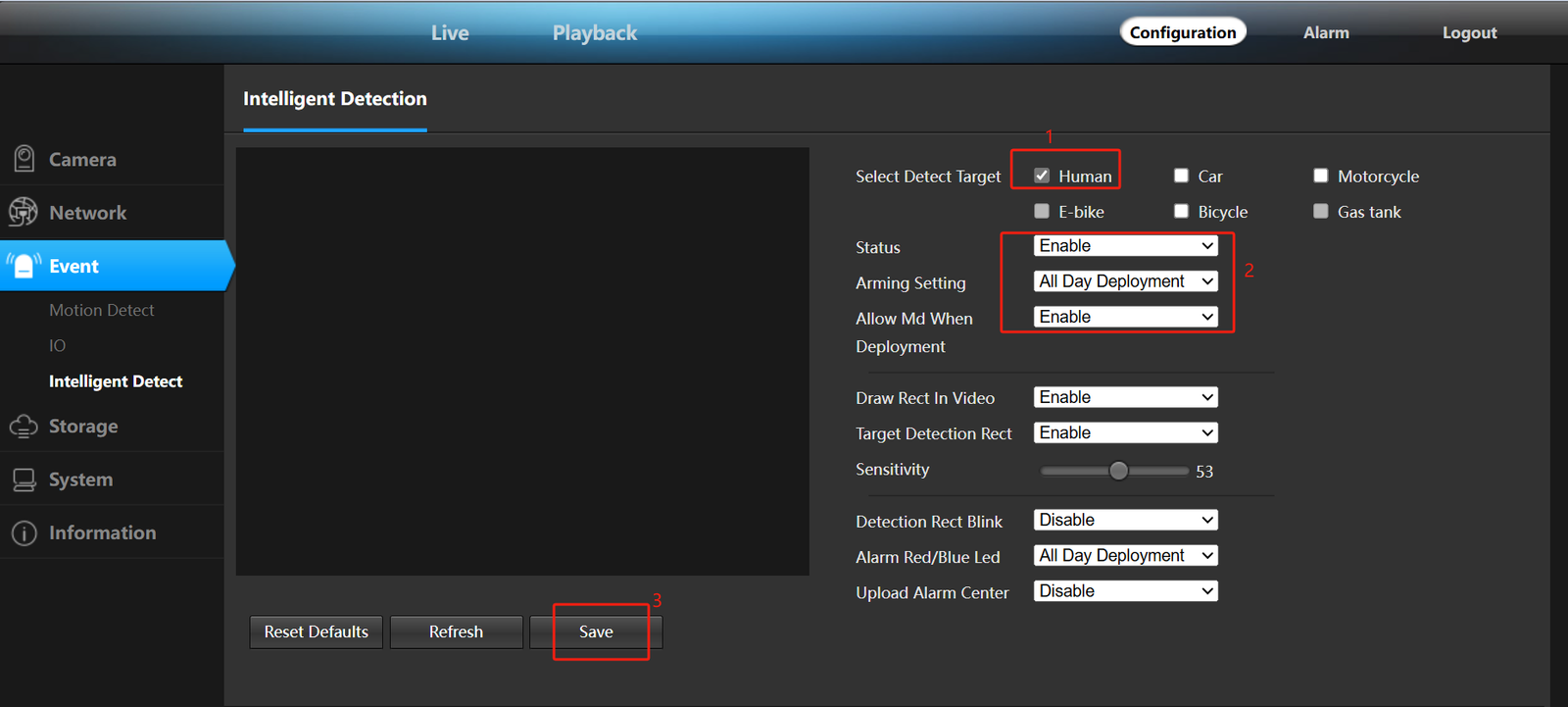Select Motion Detect in Event submenu
This screenshot has width=1568, height=707.
[102, 310]
